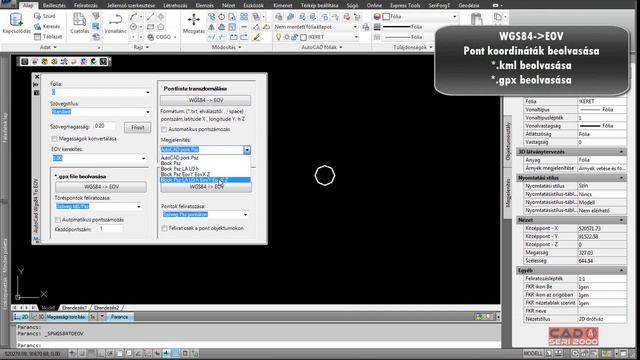
Task: Click the Megjelenítés dropdown arrow
Action: pos(247,150)
